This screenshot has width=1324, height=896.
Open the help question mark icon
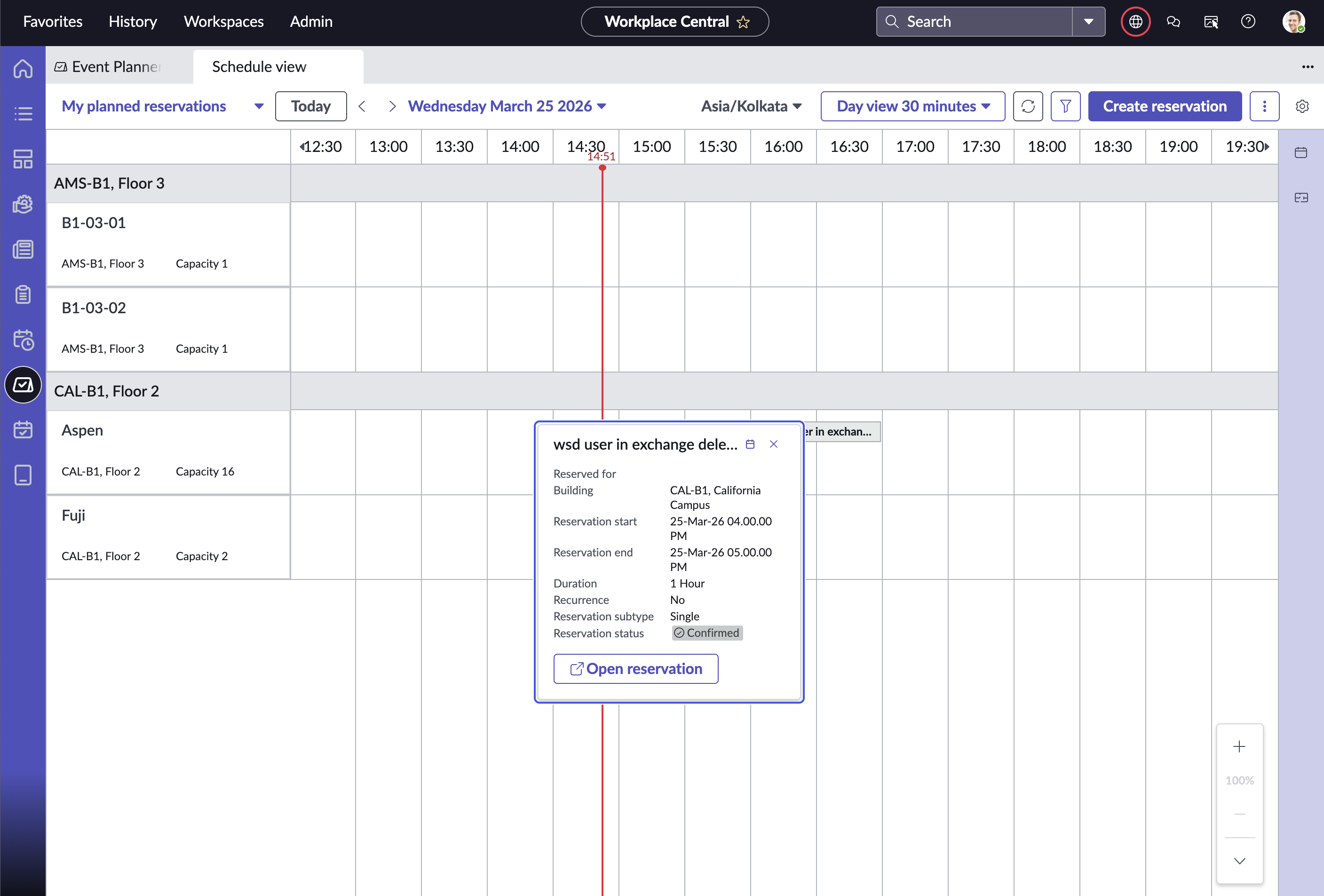click(1248, 22)
